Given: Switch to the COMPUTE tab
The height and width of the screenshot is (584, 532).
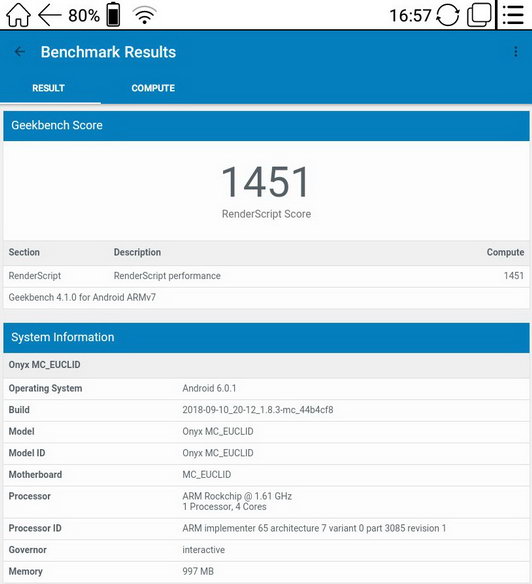Looking at the screenshot, I should click(153, 88).
